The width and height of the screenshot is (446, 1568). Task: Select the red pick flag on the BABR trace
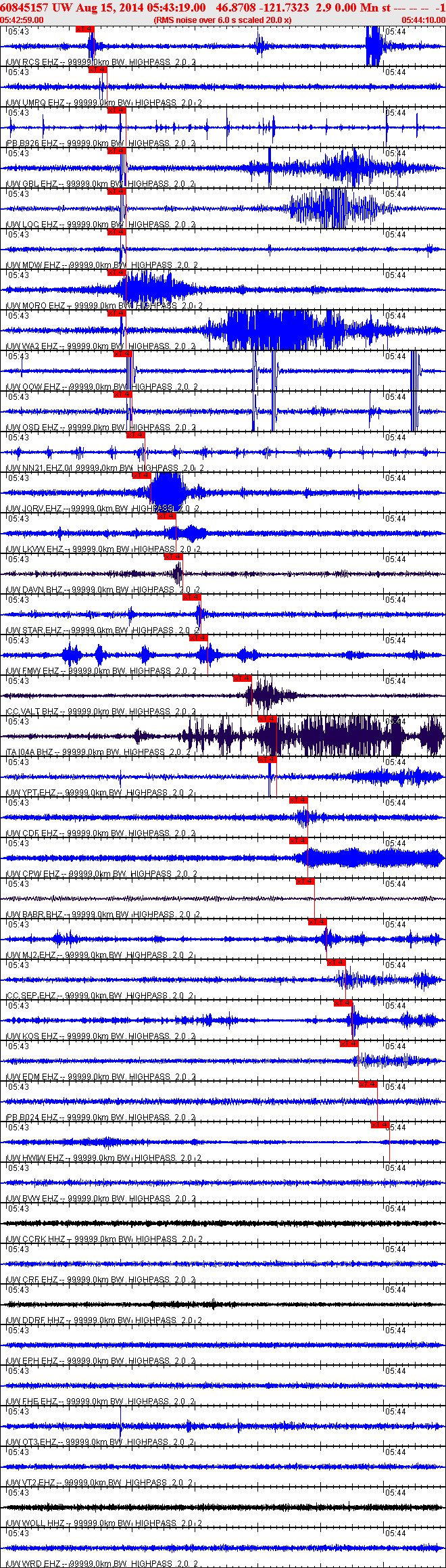click(x=305, y=881)
